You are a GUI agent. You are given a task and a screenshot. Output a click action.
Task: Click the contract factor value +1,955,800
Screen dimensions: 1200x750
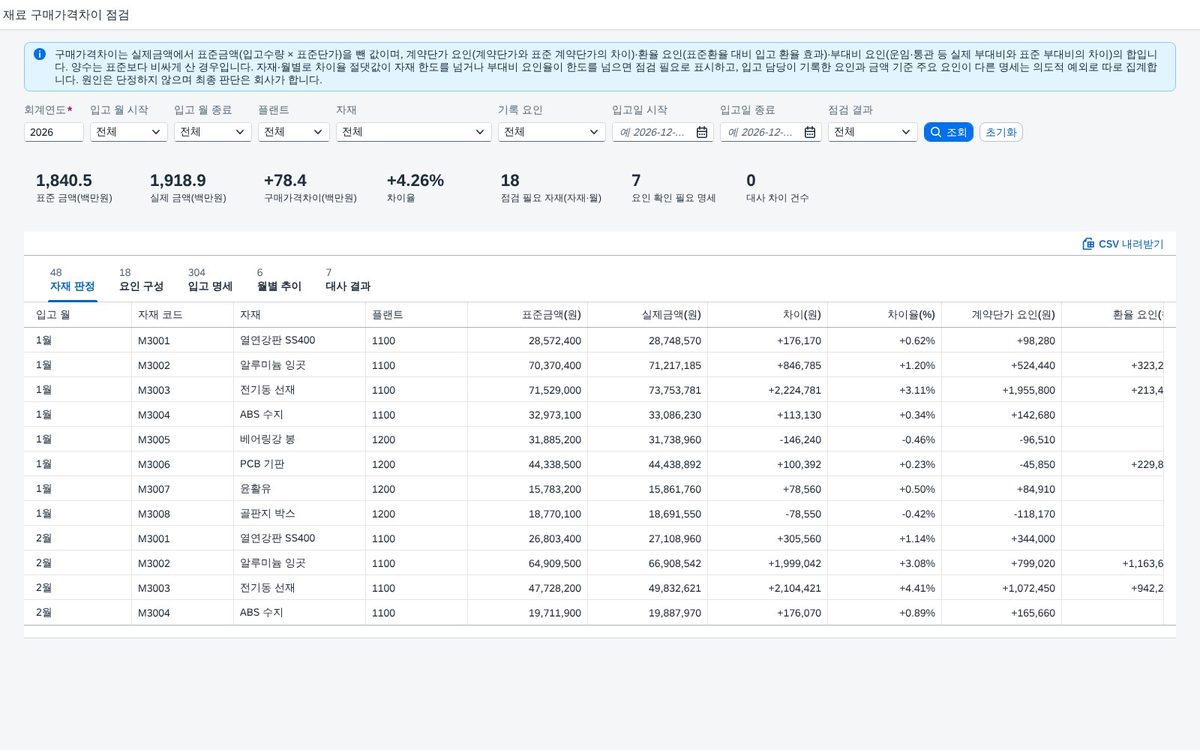pos(1029,390)
